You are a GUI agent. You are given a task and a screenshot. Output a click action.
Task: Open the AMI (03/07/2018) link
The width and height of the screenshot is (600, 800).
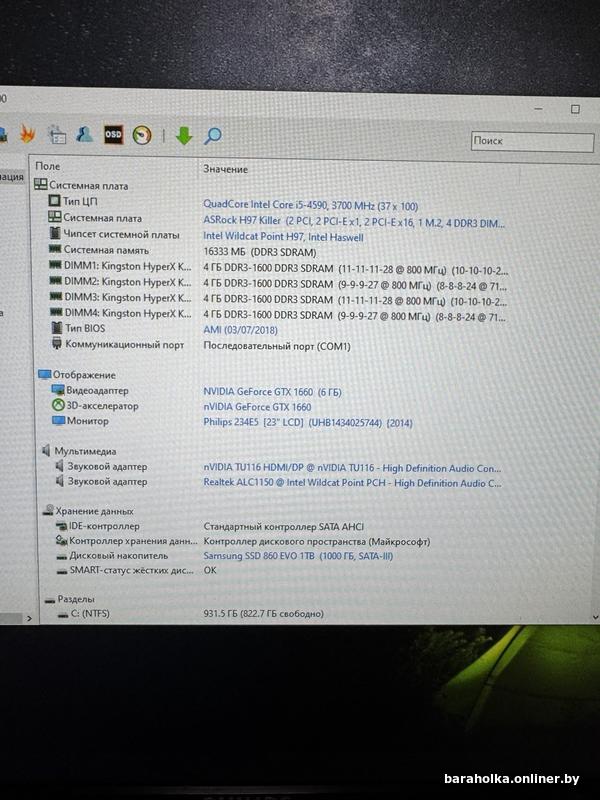coord(240,330)
